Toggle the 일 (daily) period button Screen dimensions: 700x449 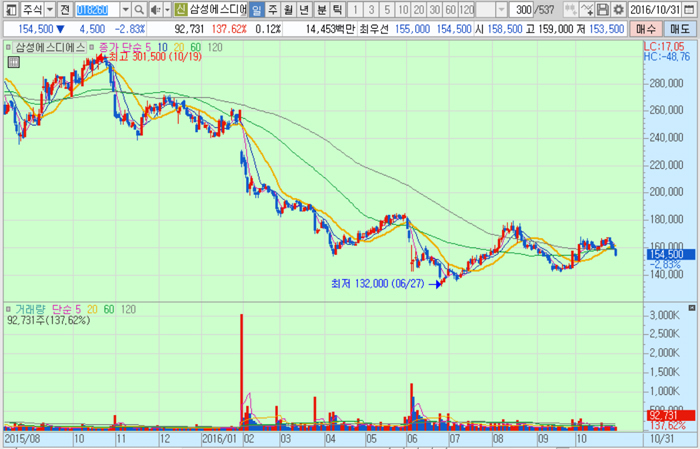[257, 9]
